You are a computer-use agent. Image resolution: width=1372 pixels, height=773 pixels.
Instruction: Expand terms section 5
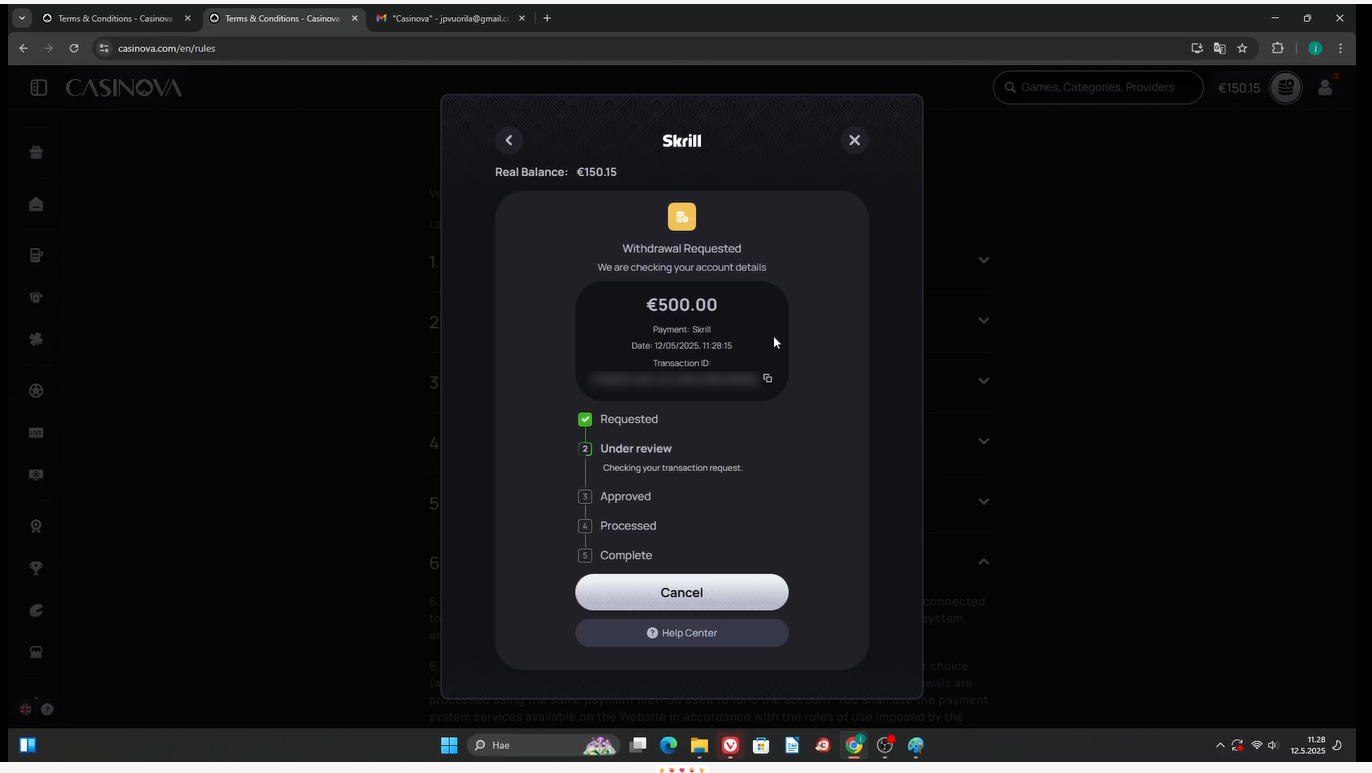pyautogui.click(x=984, y=502)
